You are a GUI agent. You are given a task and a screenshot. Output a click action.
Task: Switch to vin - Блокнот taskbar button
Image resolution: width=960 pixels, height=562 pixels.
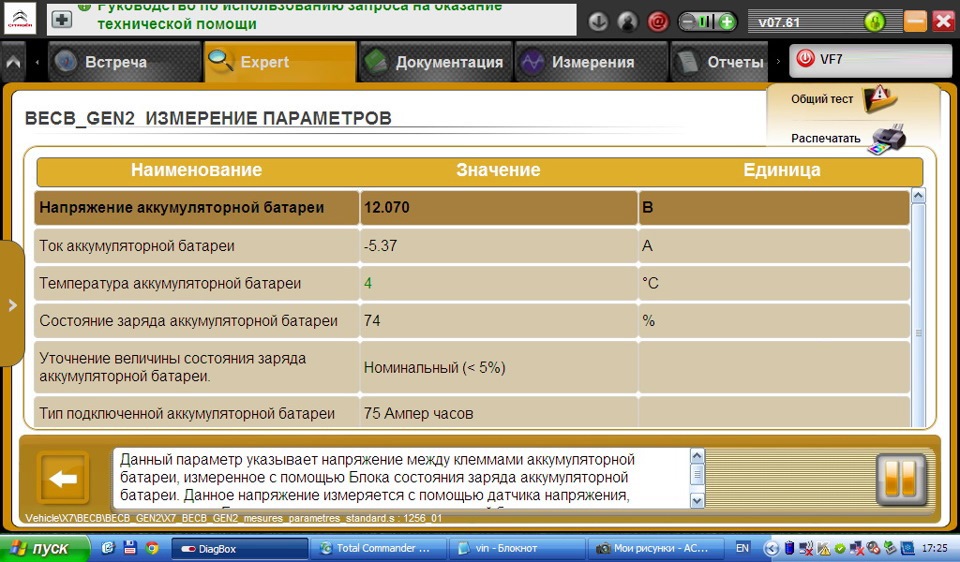click(x=517, y=549)
